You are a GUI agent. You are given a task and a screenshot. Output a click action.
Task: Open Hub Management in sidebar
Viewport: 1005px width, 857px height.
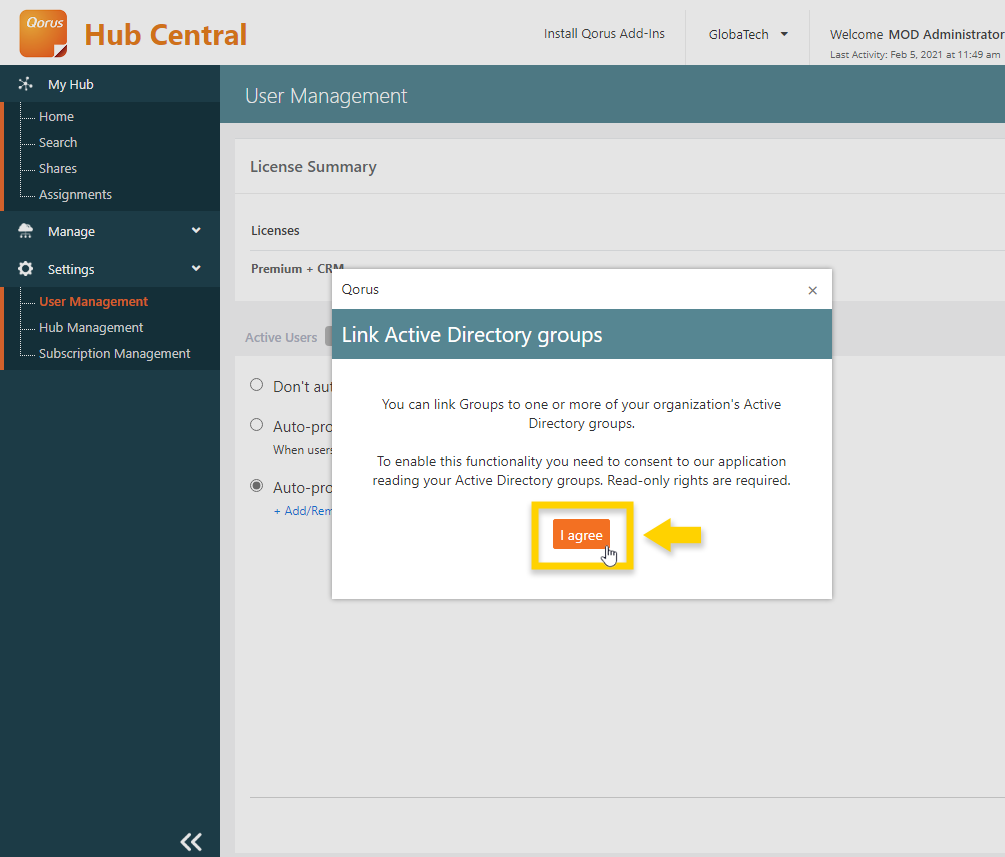(91, 327)
